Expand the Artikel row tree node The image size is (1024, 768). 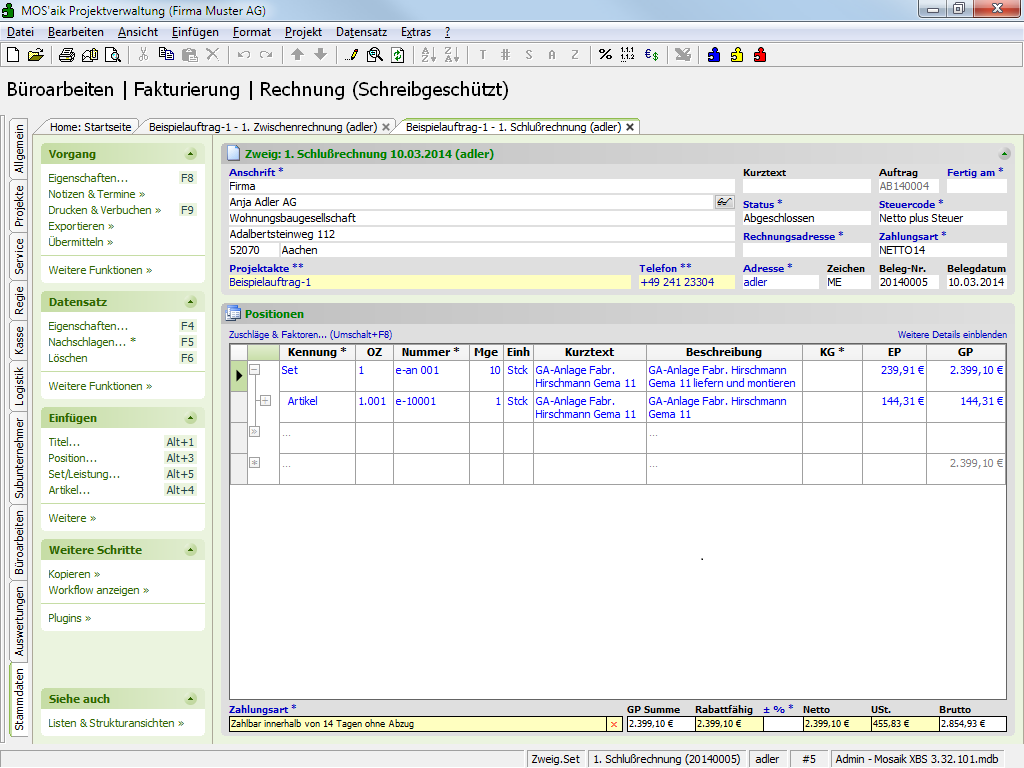coord(265,401)
